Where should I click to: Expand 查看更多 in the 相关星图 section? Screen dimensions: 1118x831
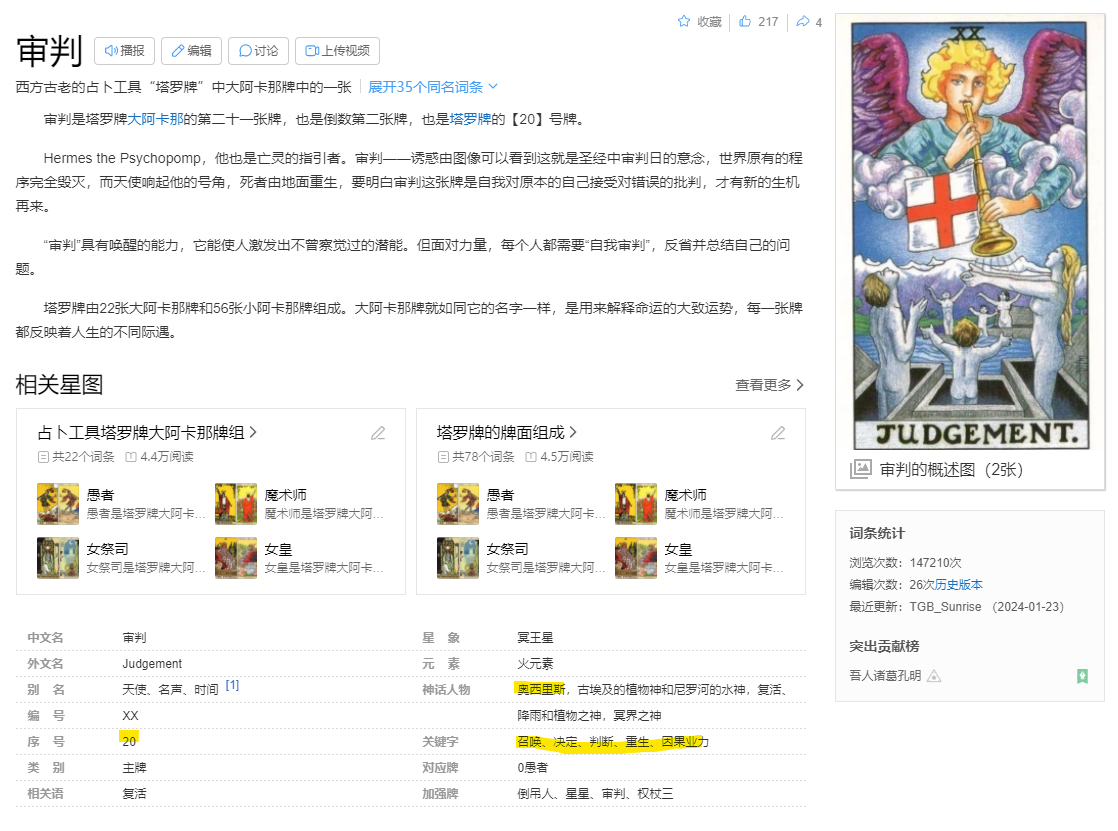click(x=769, y=385)
